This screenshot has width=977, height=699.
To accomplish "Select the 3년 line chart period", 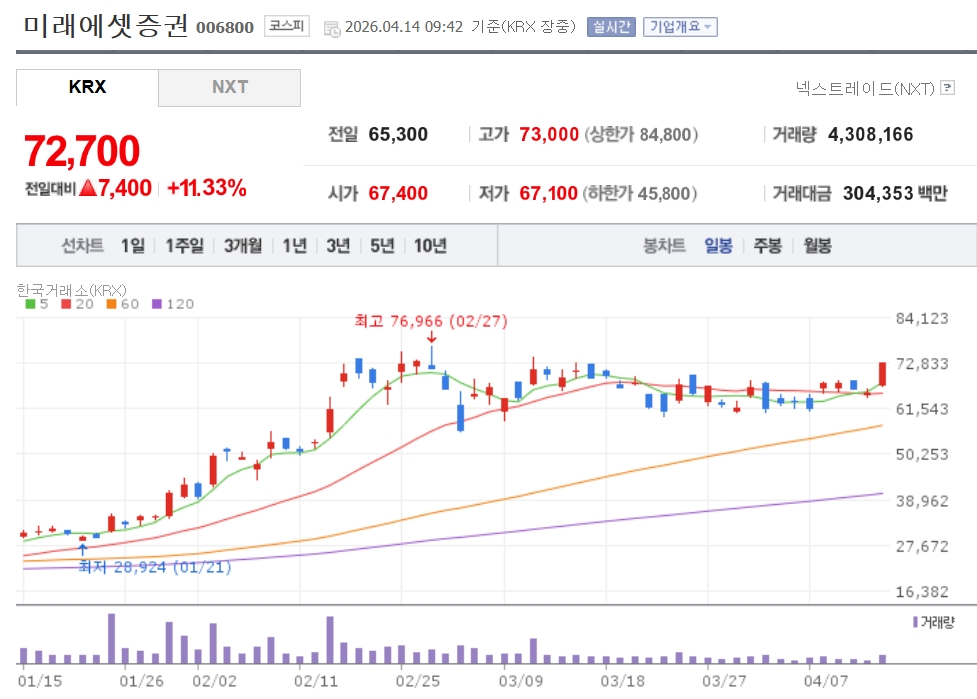I will click(338, 245).
